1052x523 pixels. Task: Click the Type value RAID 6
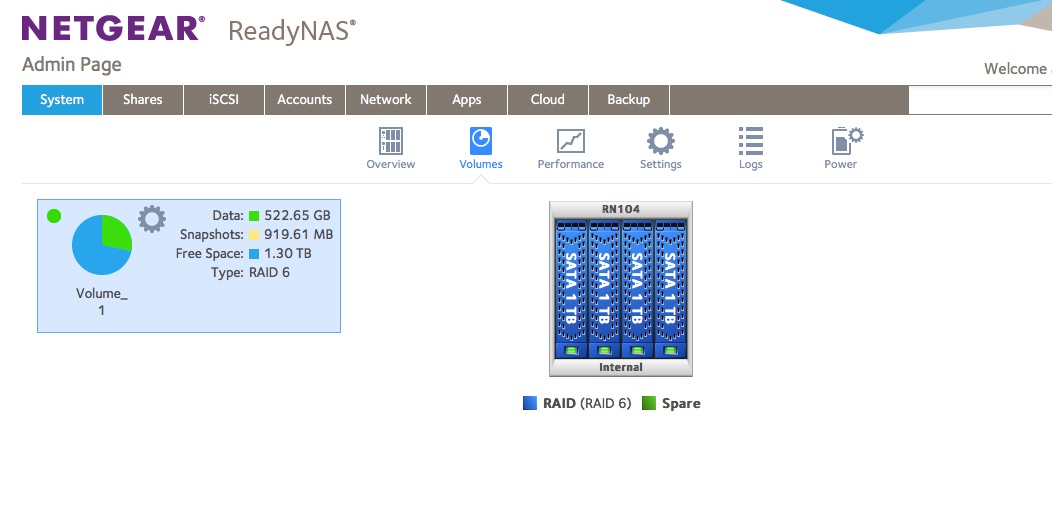269,272
